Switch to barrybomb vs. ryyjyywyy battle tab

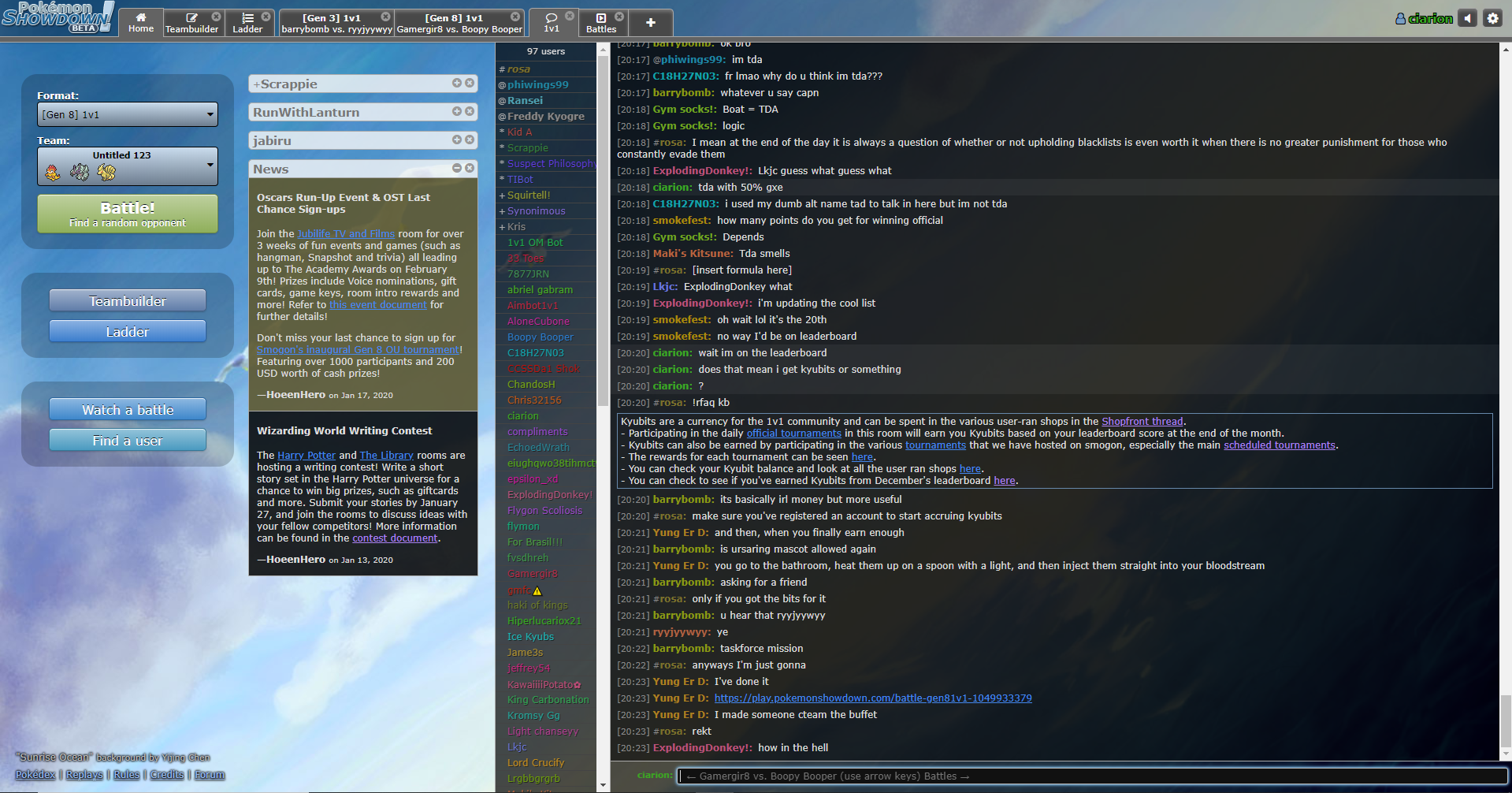(x=336, y=23)
